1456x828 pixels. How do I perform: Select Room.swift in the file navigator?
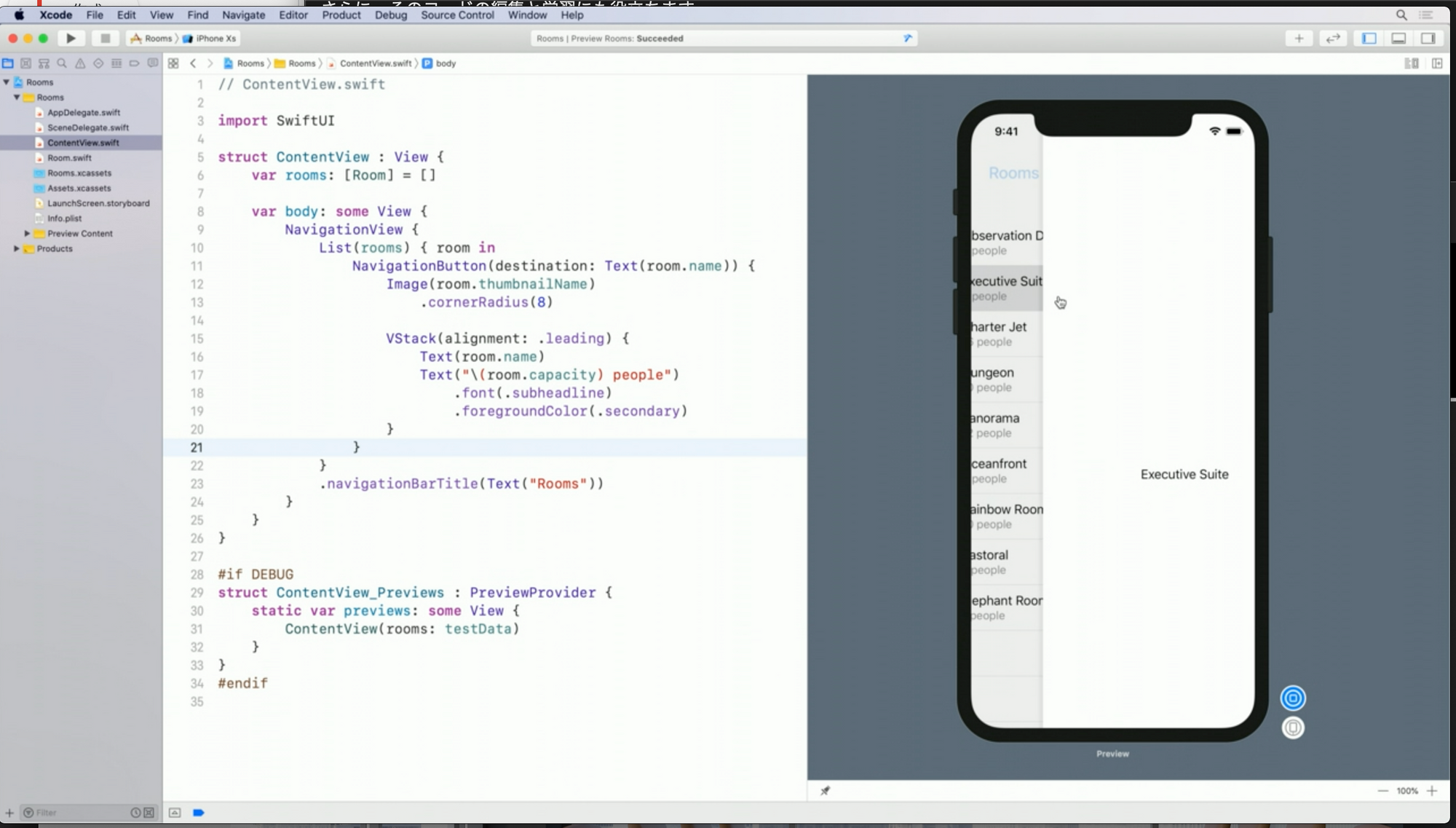point(69,158)
